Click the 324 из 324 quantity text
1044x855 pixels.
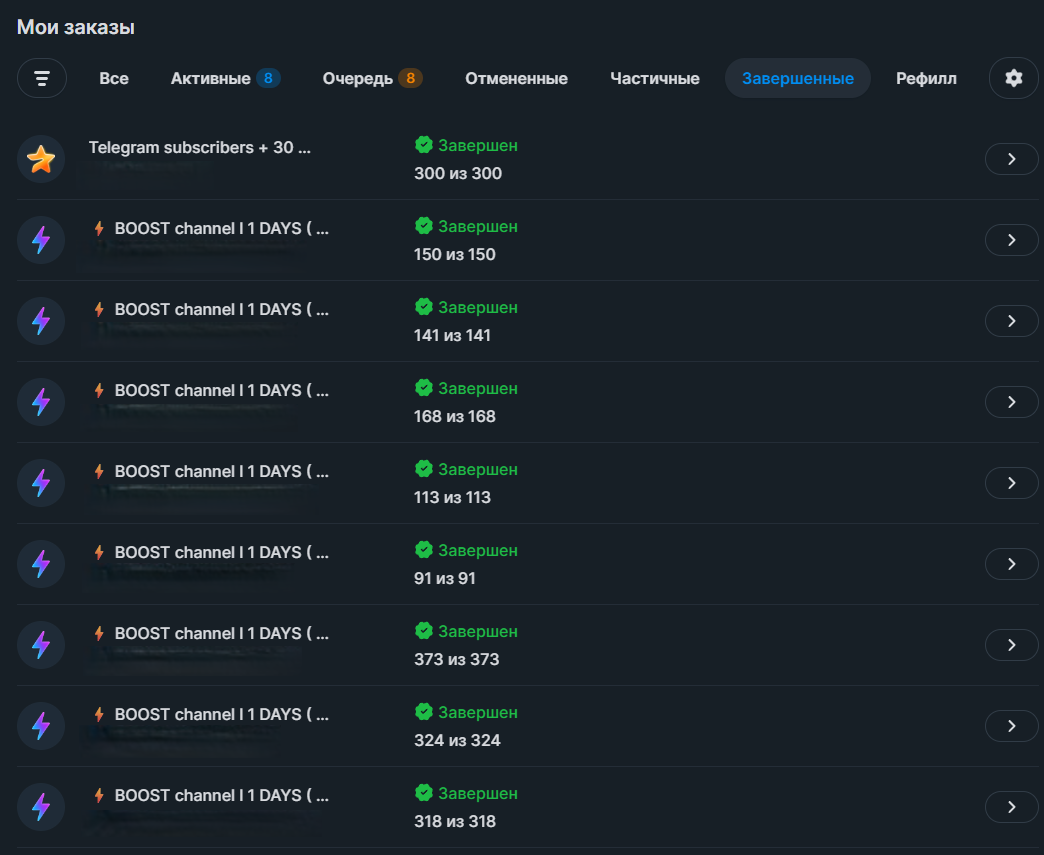tap(457, 740)
